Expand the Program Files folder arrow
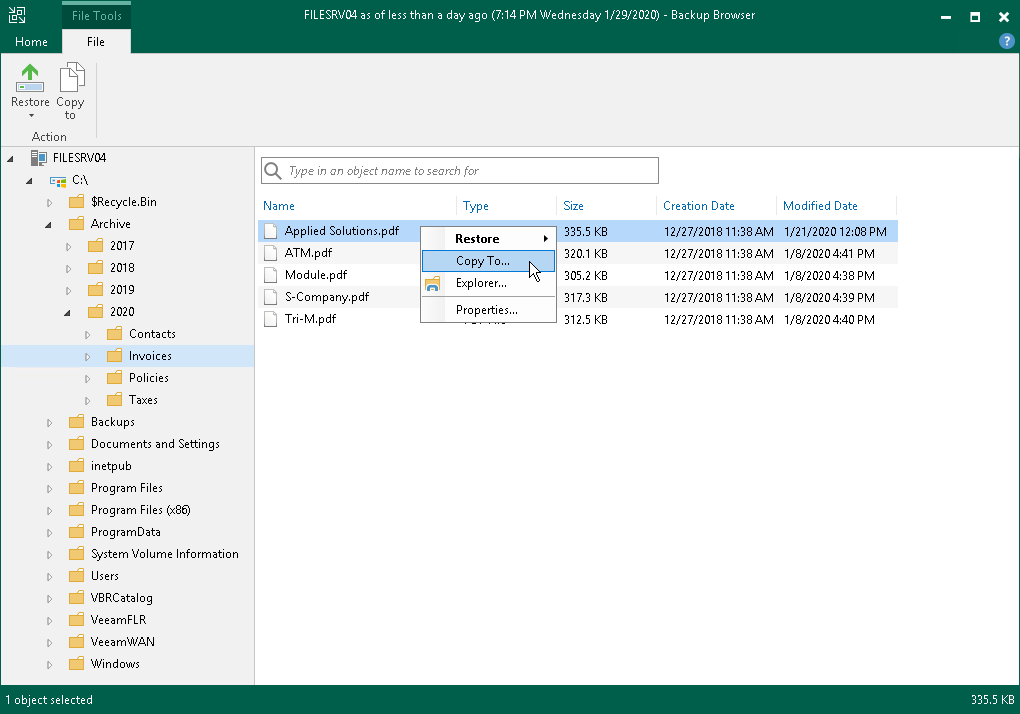1020x714 pixels. point(48,488)
